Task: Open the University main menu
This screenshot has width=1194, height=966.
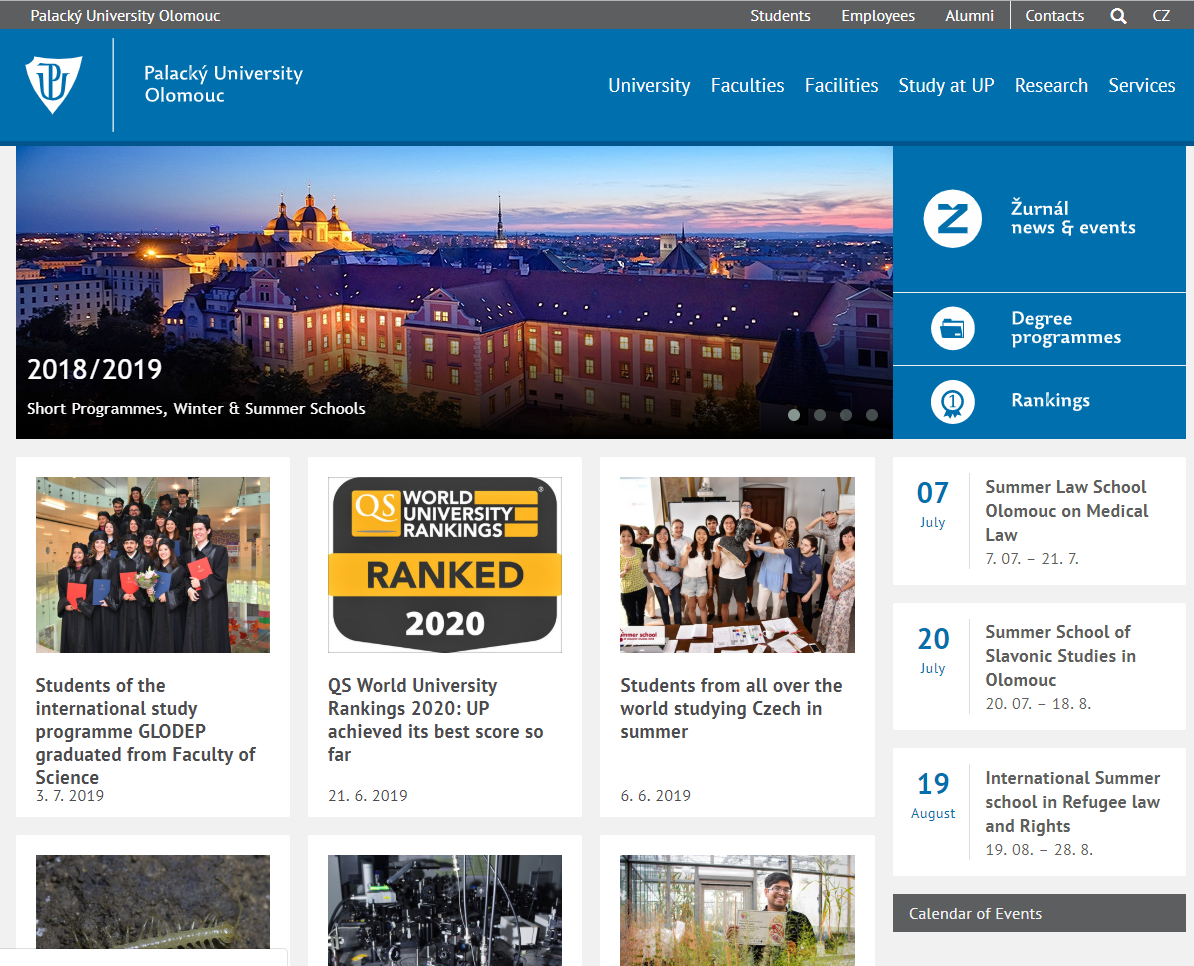Action: click(649, 85)
